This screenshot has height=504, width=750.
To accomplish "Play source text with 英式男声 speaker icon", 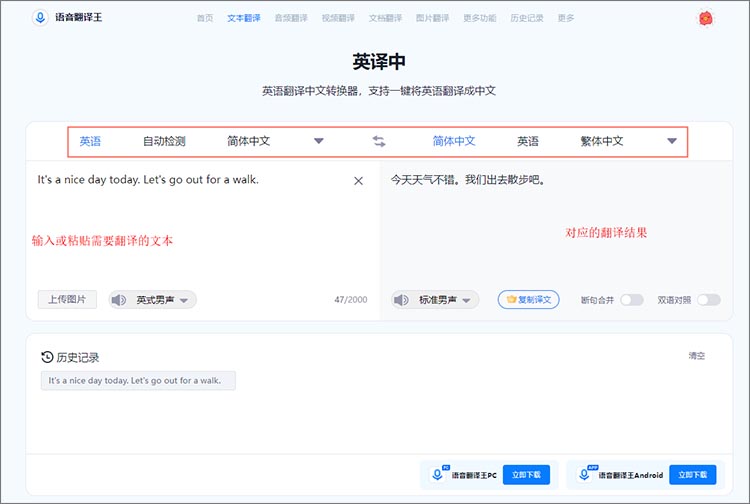I will pos(118,300).
